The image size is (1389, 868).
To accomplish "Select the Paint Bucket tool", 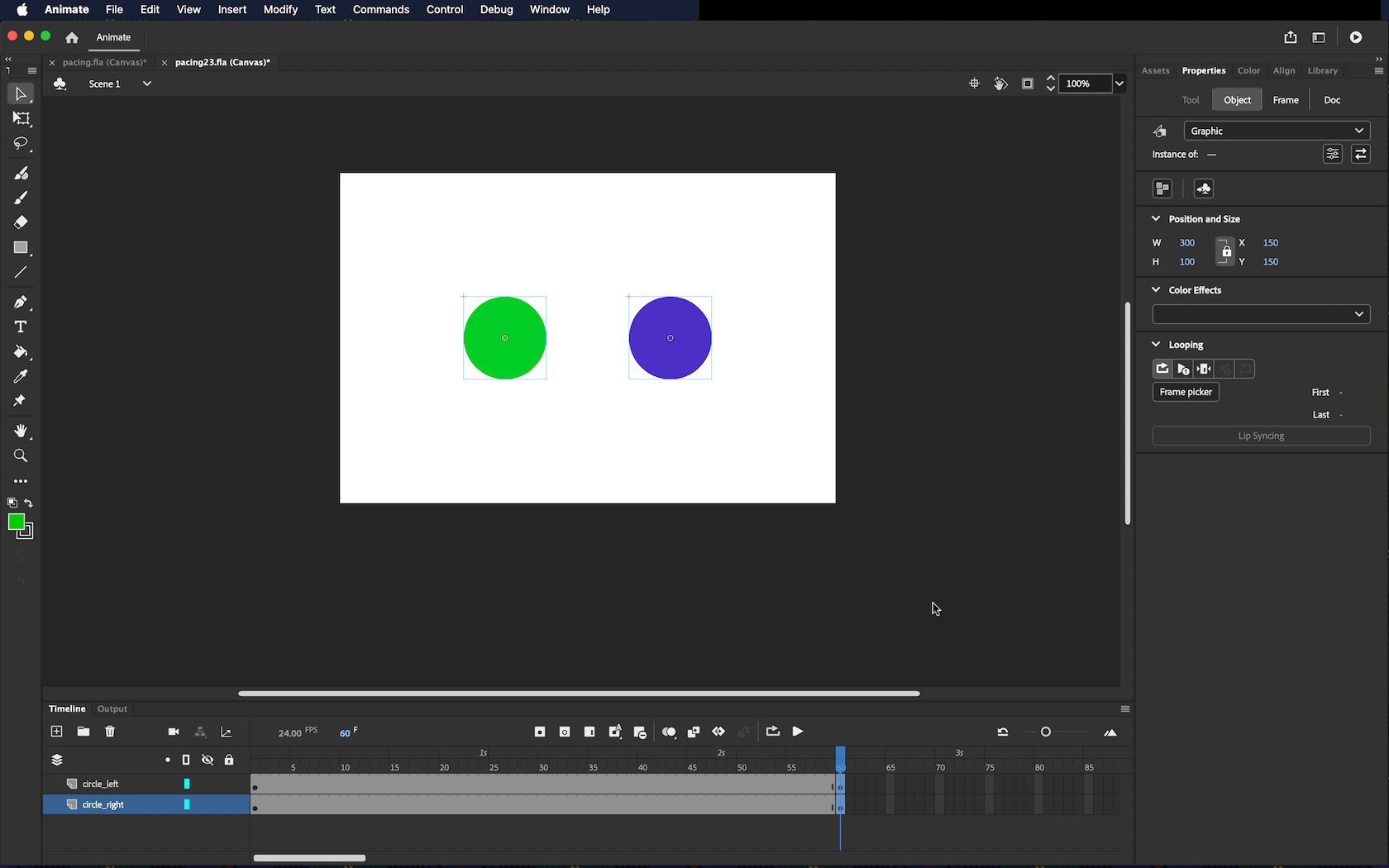I will [21, 352].
